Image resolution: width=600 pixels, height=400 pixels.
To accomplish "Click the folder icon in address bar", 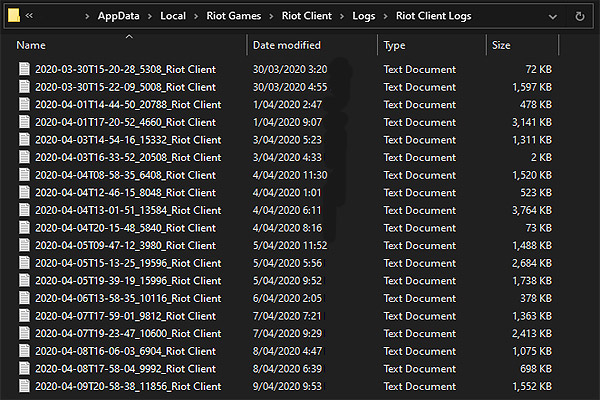I will (x=14, y=16).
